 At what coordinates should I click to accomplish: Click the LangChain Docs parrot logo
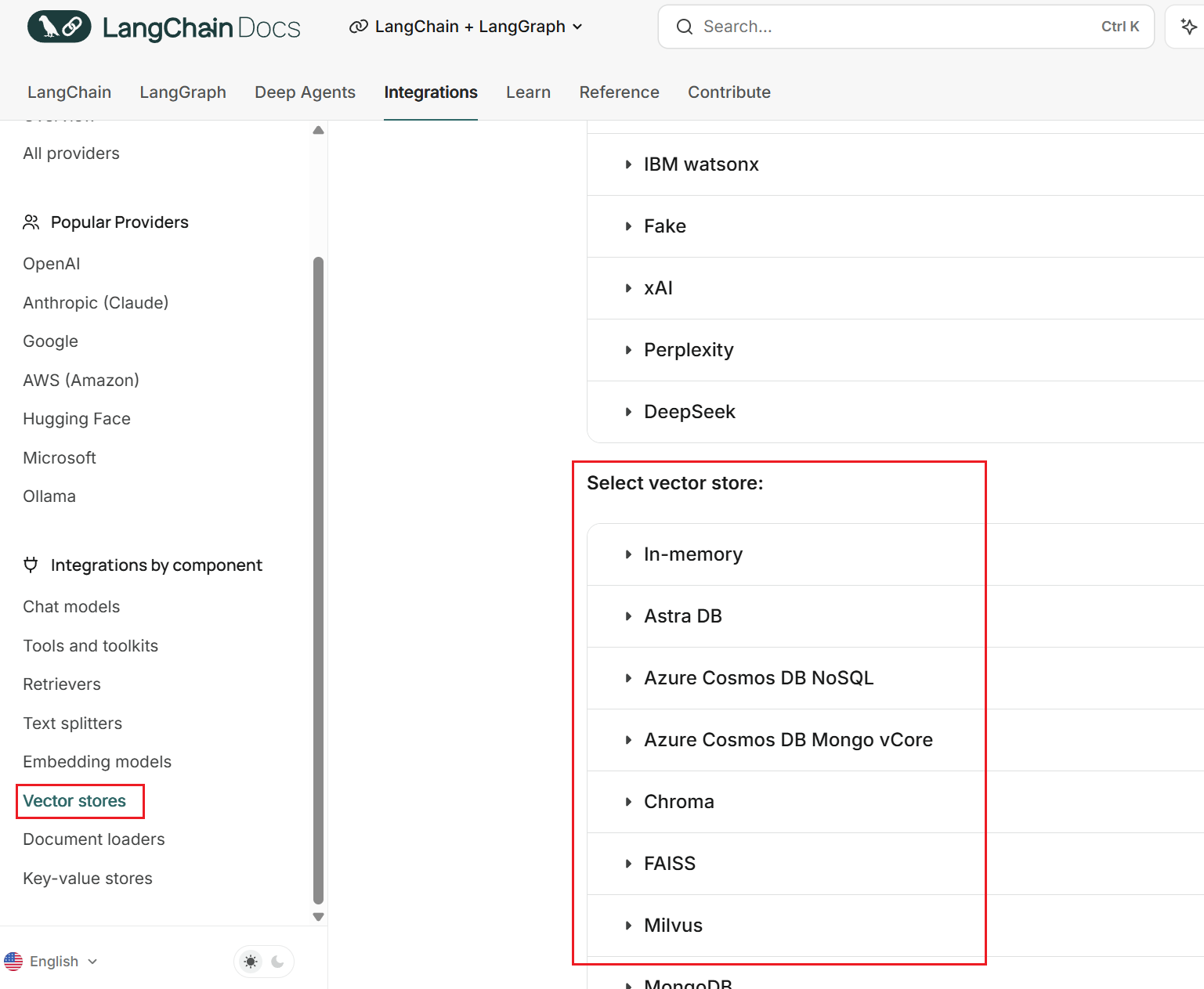click(x=60, y=27)
